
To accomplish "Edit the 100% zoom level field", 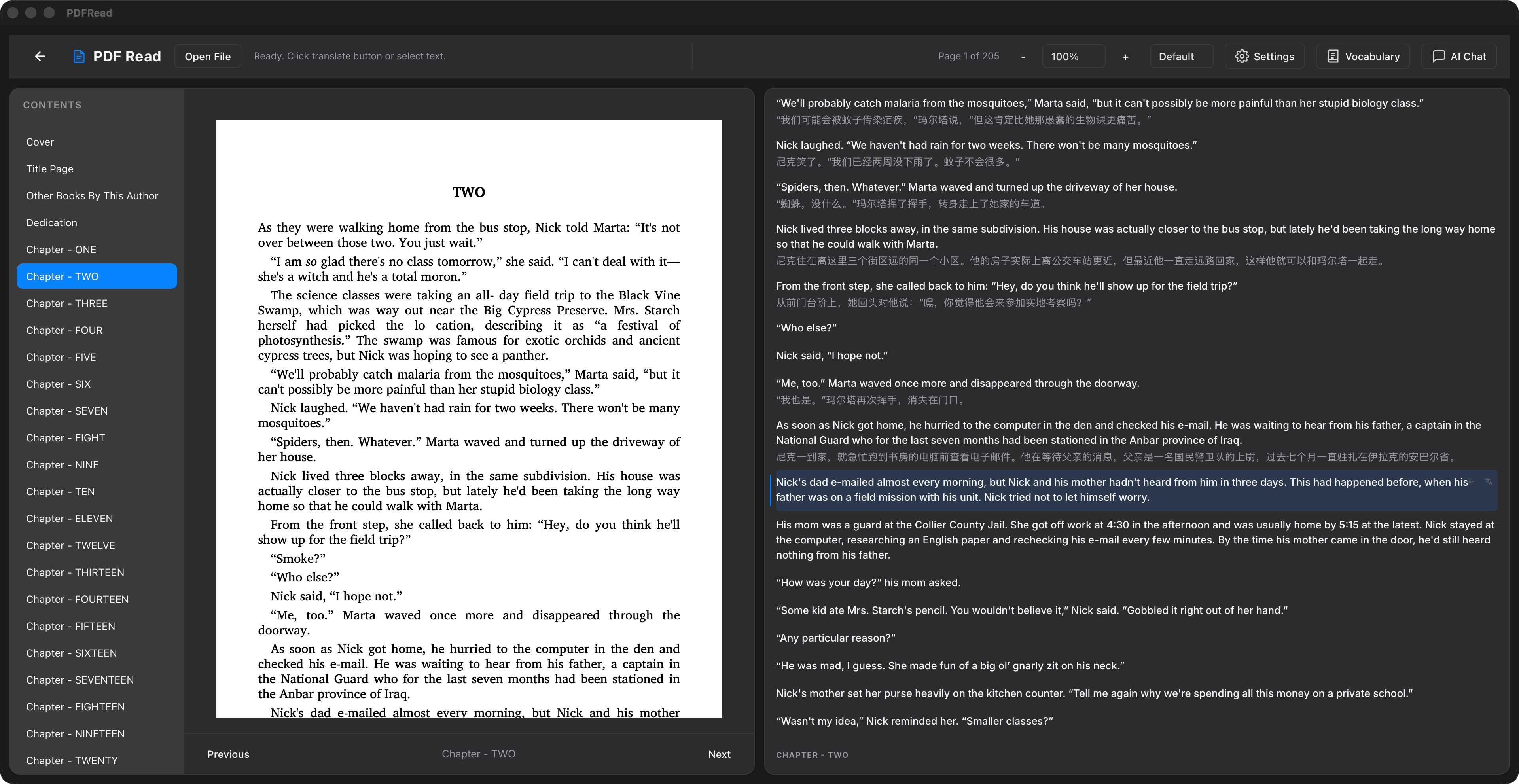I will click(1073, 56).
